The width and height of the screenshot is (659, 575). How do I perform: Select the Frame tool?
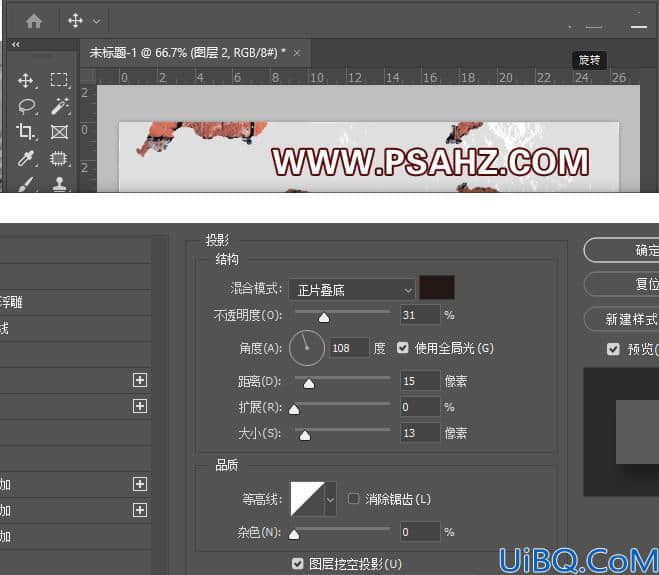tap(59, 132)
